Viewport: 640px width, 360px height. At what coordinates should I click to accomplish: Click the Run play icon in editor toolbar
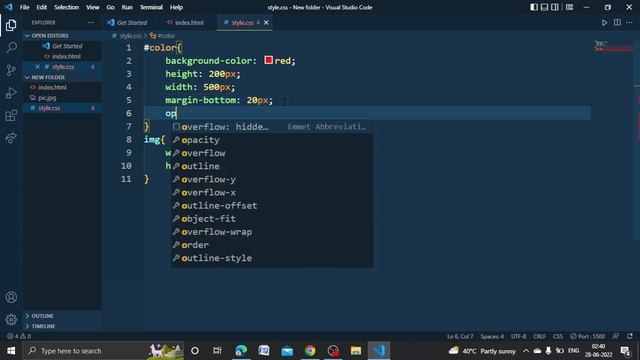[604, 22]
